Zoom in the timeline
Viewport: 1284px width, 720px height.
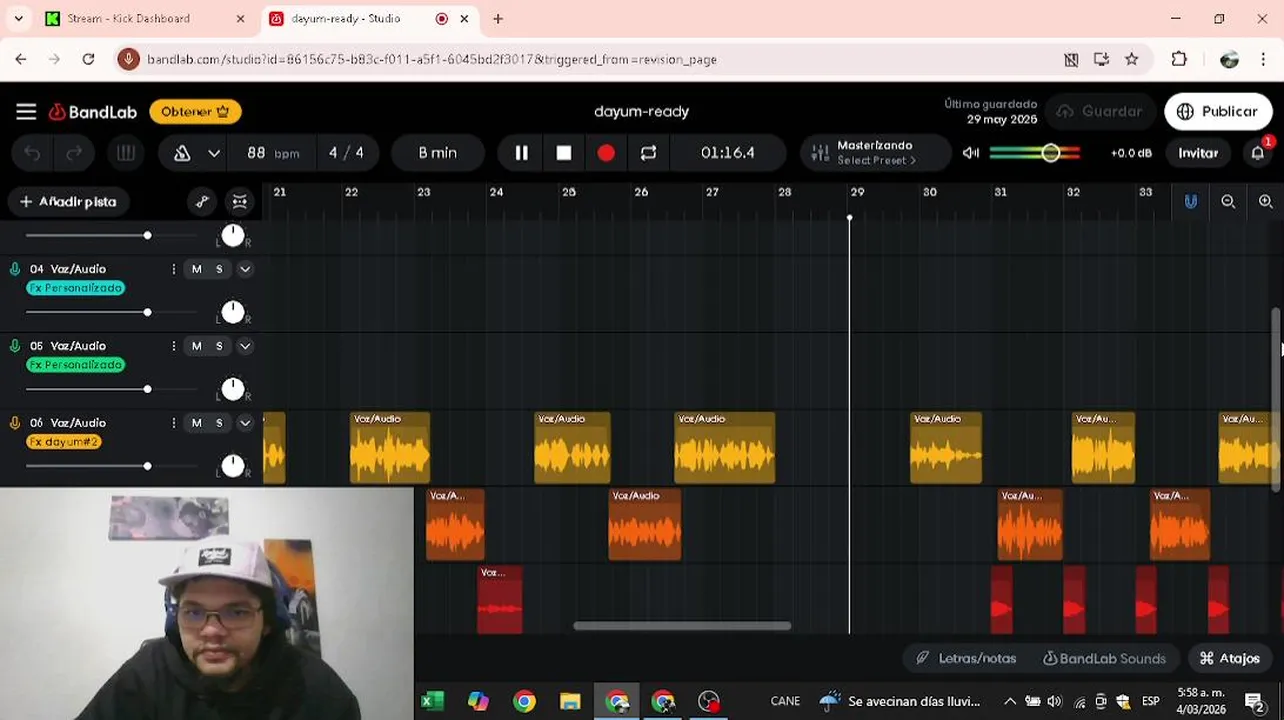[1265, 201]
